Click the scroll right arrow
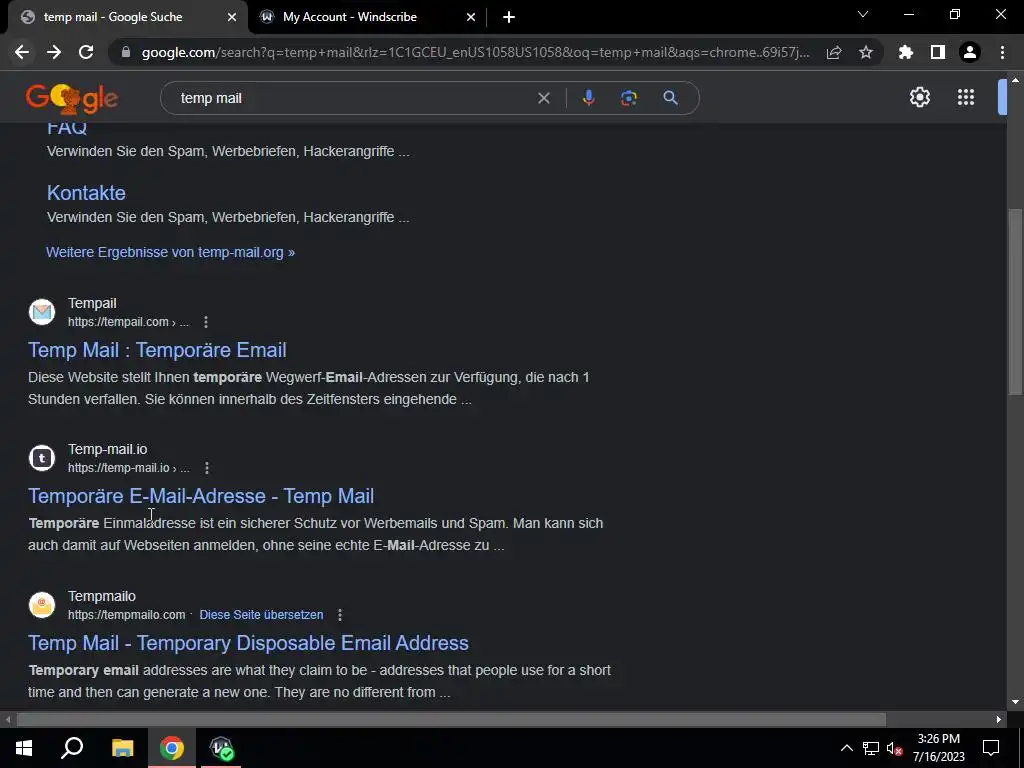The image size is (1024, 768). coord(999,720)
